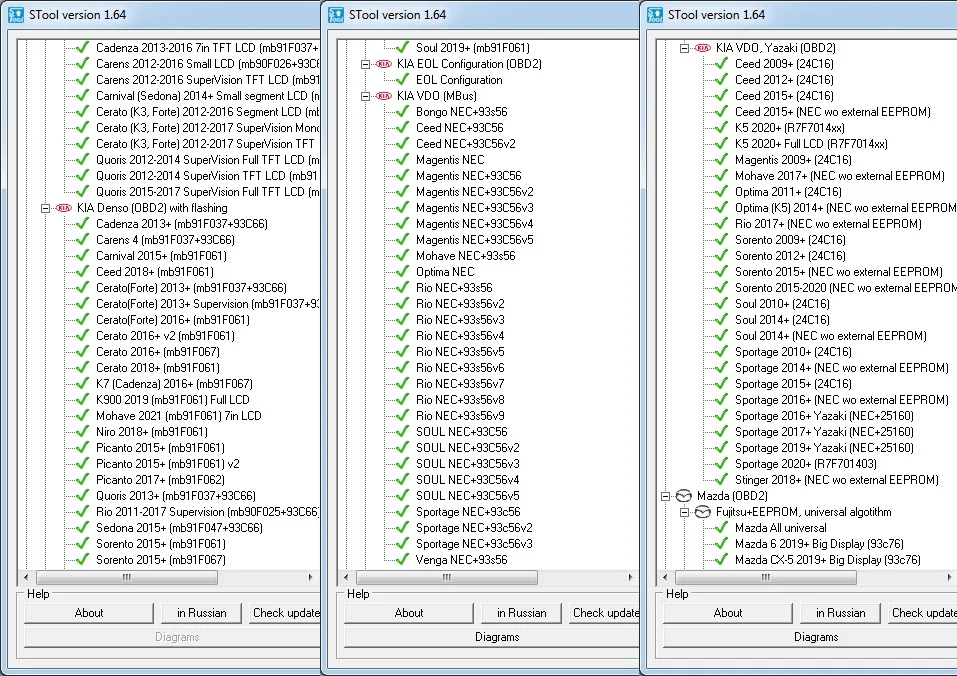Click green checkmark for Optima NEC
The width and height of the screenshot is (957, 676).
point(402,271)
